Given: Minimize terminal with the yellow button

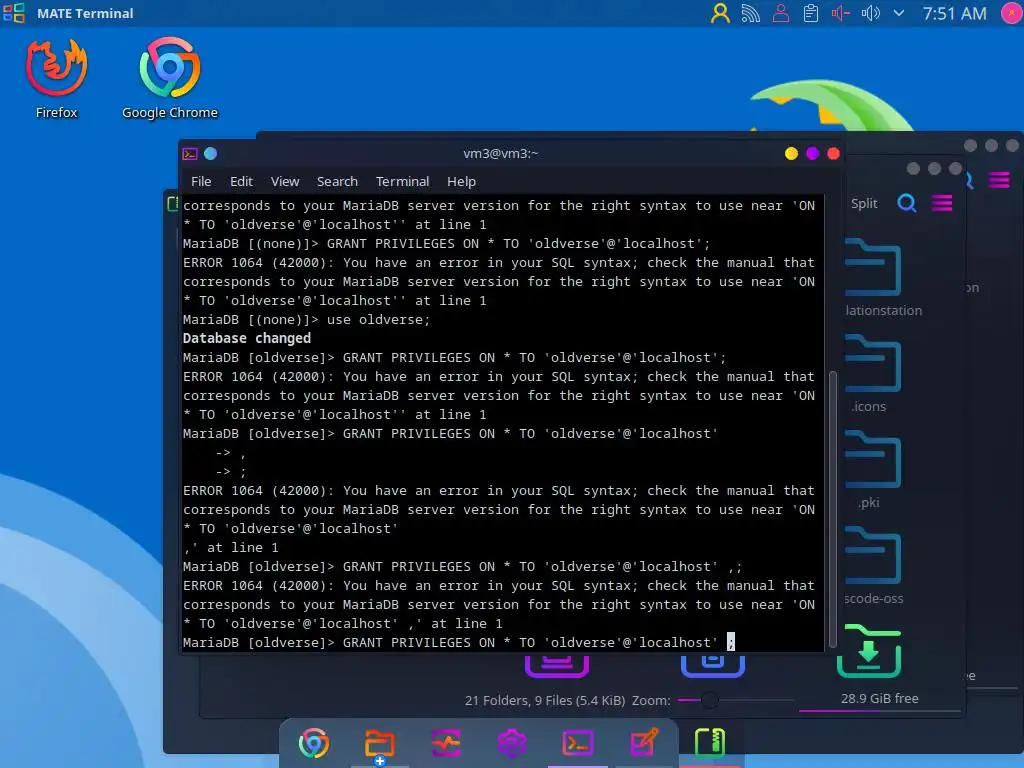Looking at the screenshot, I should pos(791,153).
